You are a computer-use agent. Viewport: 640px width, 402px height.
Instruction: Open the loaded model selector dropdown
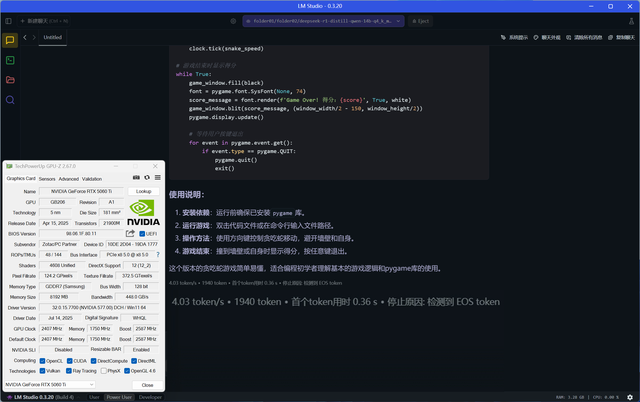point(323,21)
